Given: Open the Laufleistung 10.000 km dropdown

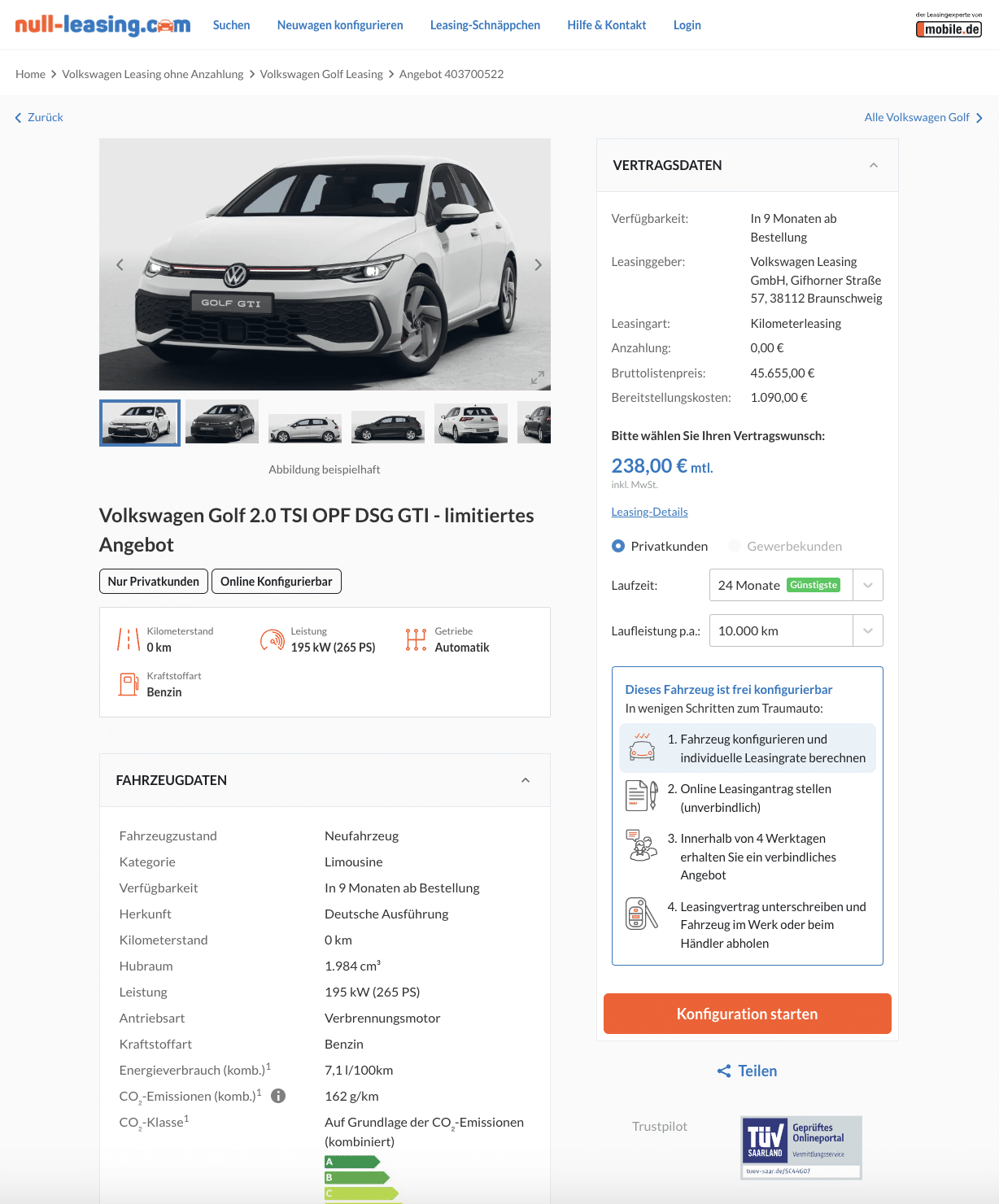Looking at the screenshot, I should click(796, 630).
